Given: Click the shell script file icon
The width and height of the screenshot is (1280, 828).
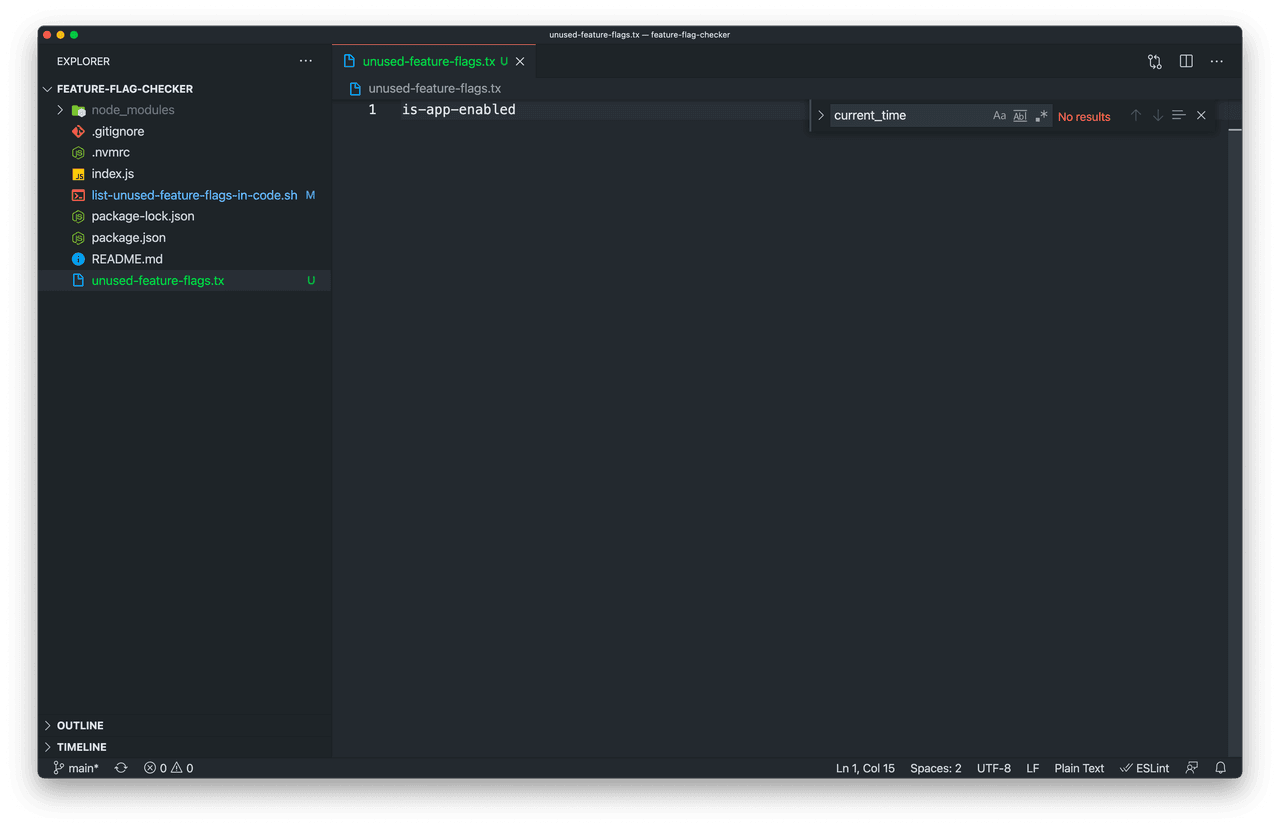Looking at the screenshot, I should [78, 195].
